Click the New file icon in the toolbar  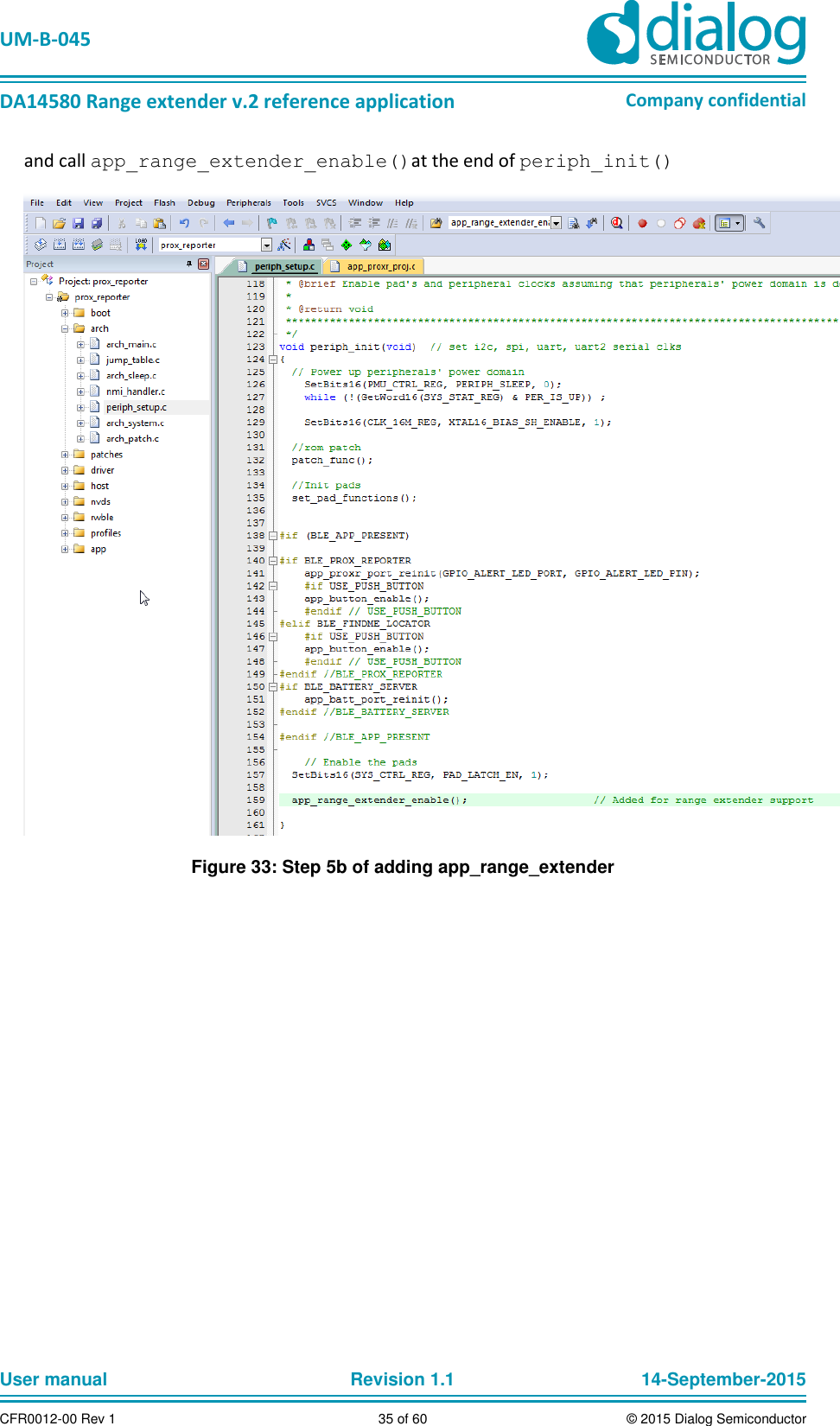[41, 223]
